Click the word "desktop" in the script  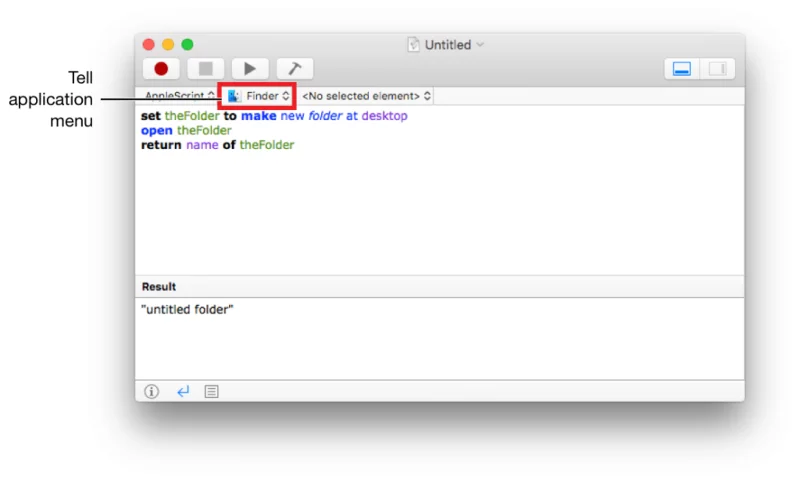(385, 116)
